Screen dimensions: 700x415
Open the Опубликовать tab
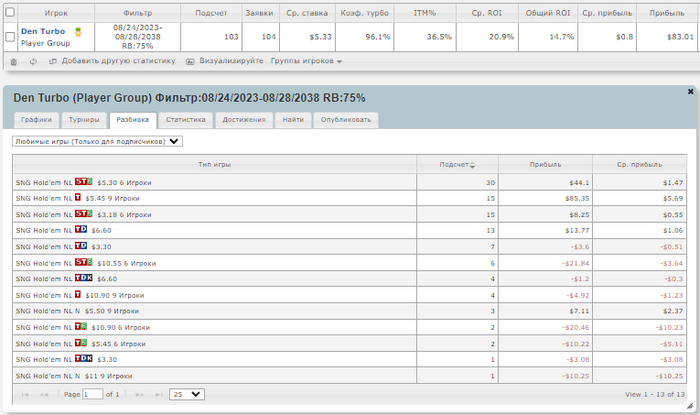pos(346,120)
